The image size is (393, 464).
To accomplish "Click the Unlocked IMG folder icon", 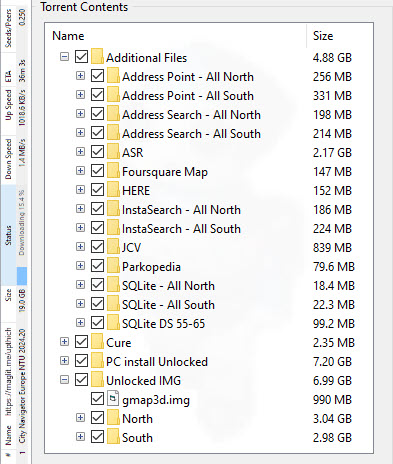I will 97,380.
